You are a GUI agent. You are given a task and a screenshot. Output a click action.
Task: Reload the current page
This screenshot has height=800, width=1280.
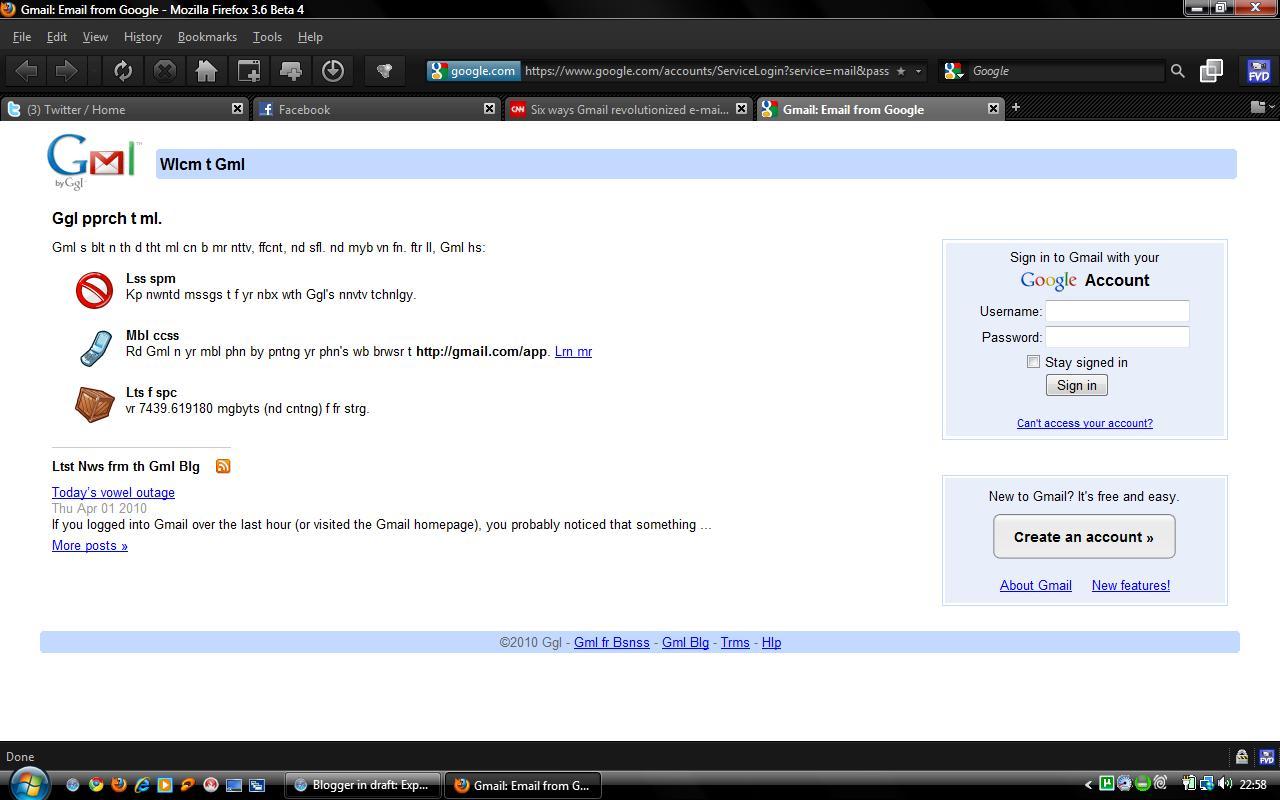coord(123,71)
